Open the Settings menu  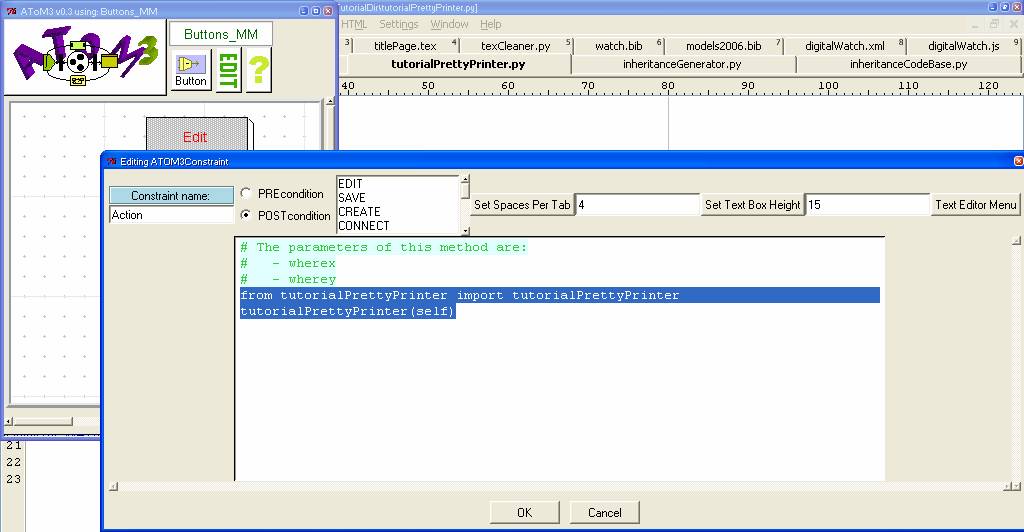398,24
